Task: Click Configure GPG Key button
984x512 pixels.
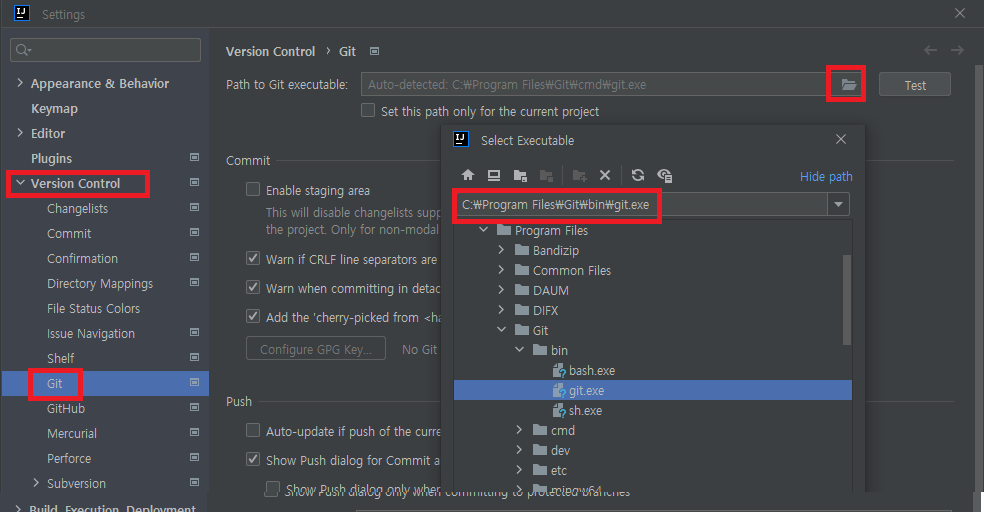Action: tap(316, 349)
